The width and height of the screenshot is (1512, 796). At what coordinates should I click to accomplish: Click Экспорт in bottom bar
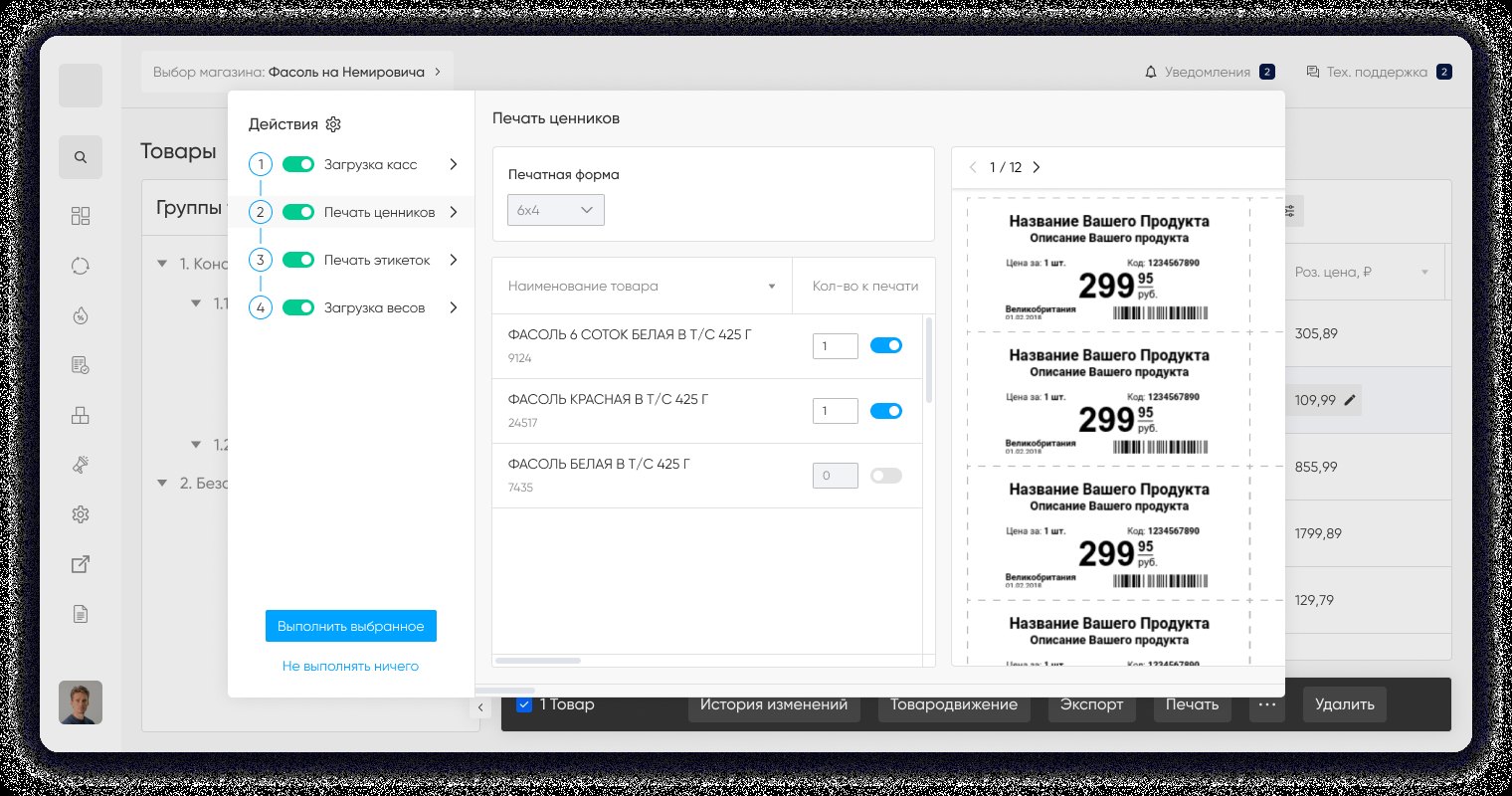1091,704
